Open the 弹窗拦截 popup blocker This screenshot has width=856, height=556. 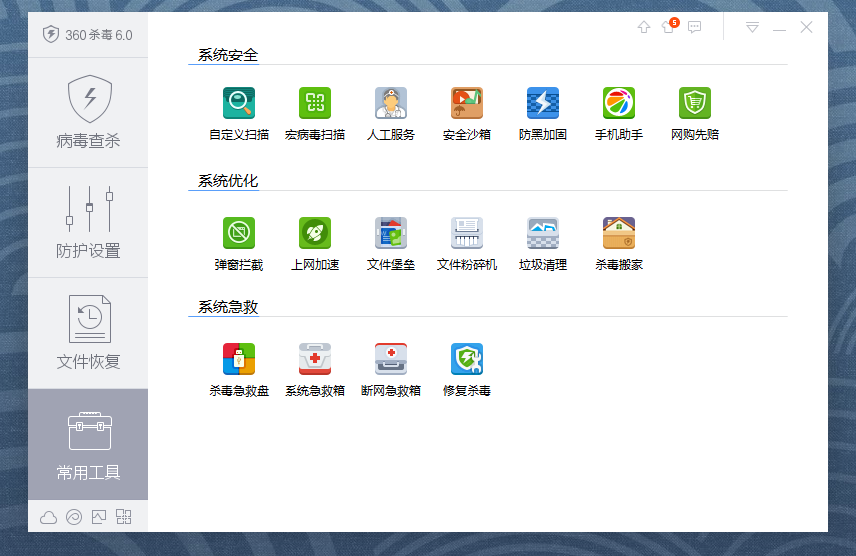[239, 244]
